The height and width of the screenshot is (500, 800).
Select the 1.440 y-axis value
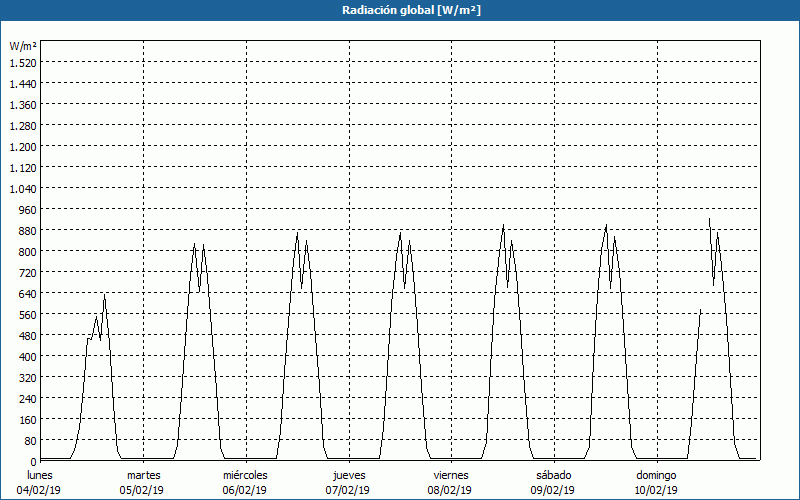coord(23,83)
